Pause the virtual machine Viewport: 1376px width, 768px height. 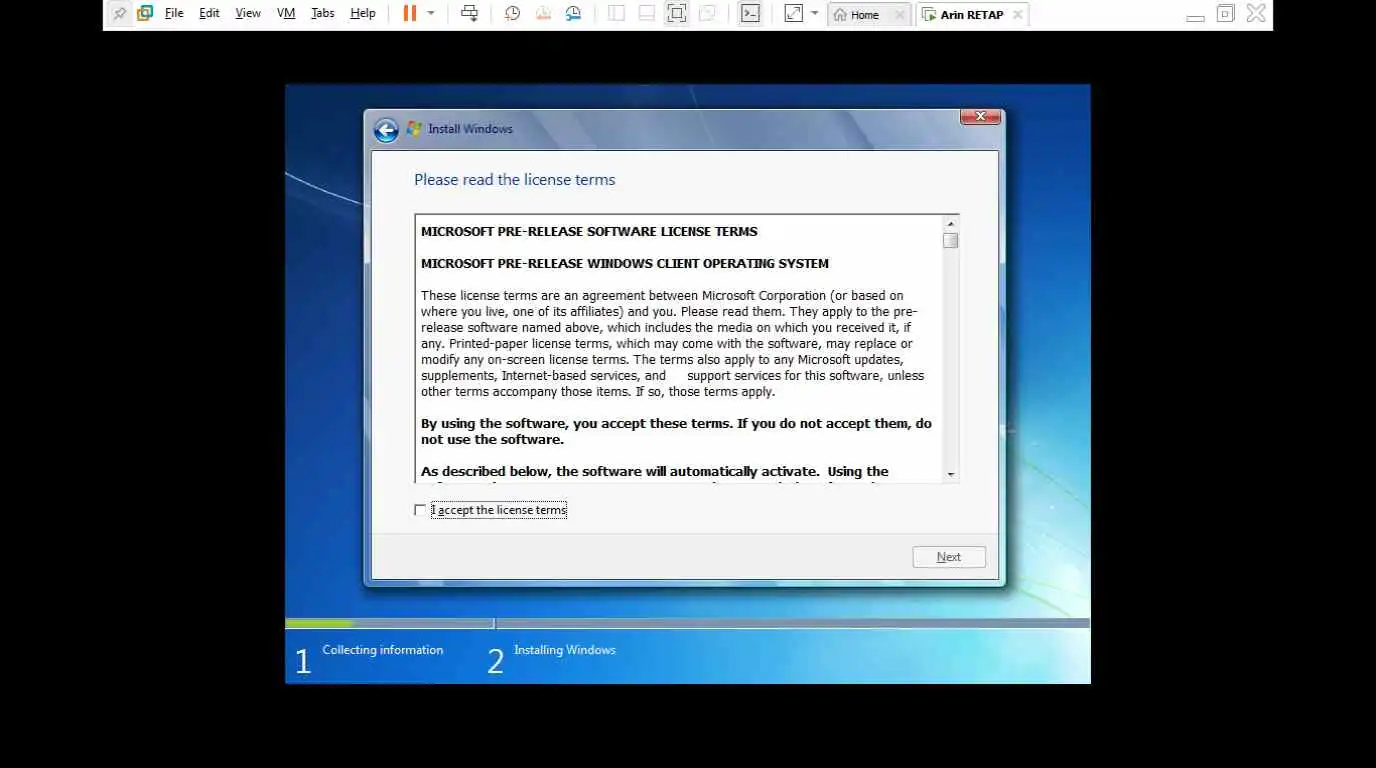(410, 14)
